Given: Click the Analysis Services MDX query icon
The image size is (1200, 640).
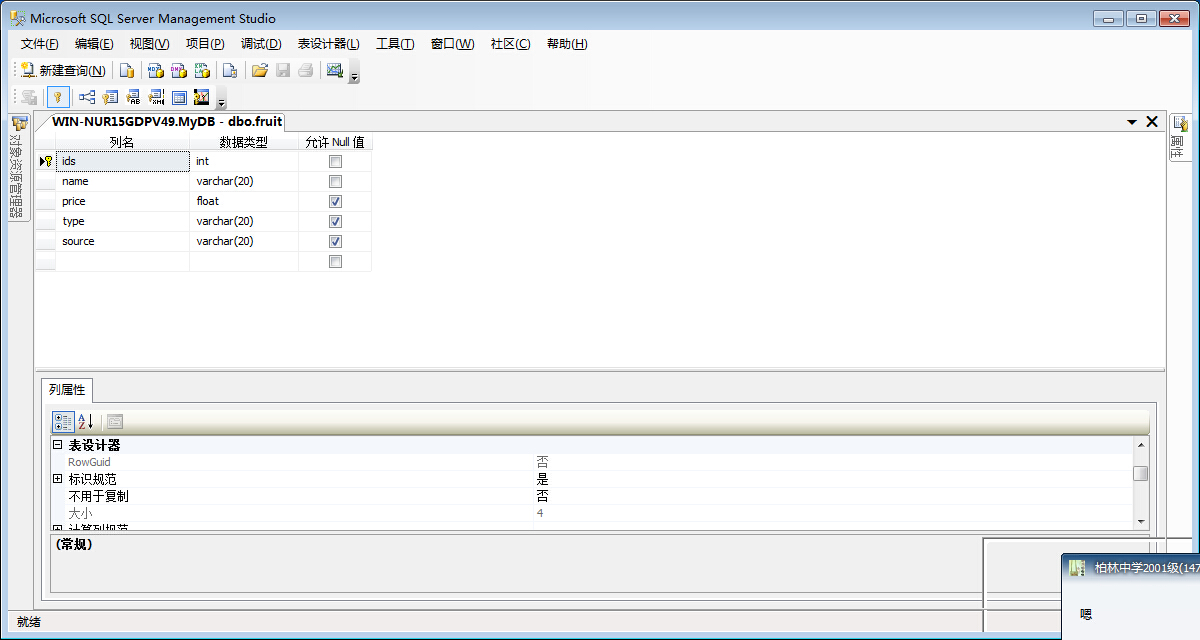Looking at the screenshot, I should point(155,70).
